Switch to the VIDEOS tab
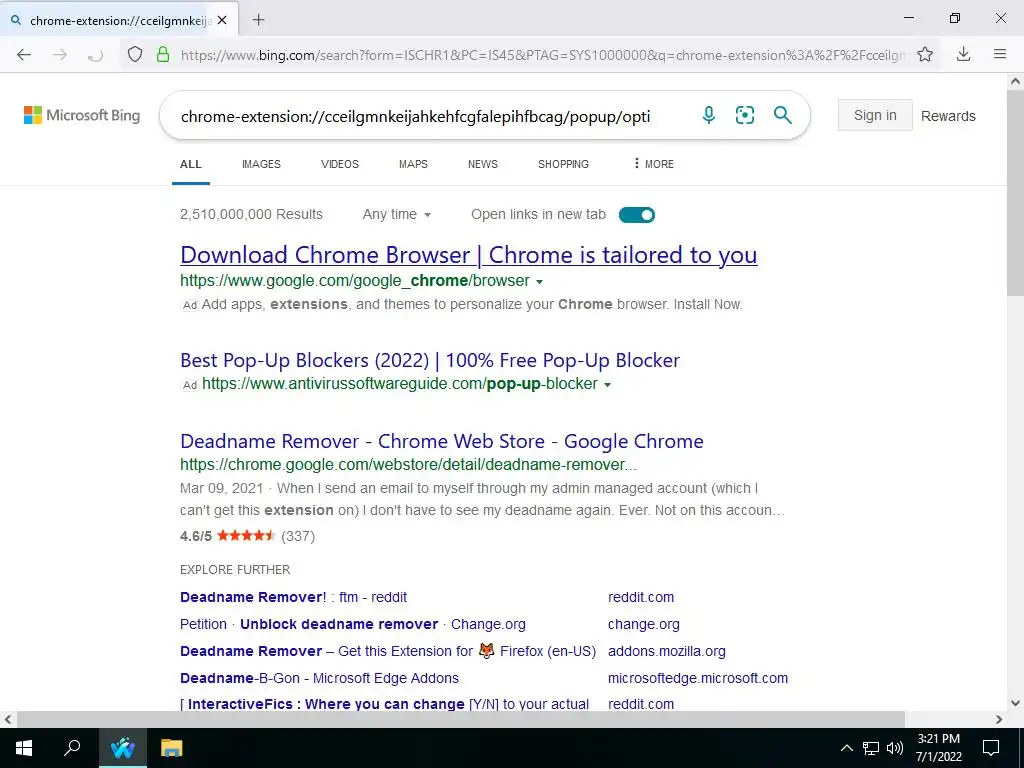1024x768 pixels. 340,164
